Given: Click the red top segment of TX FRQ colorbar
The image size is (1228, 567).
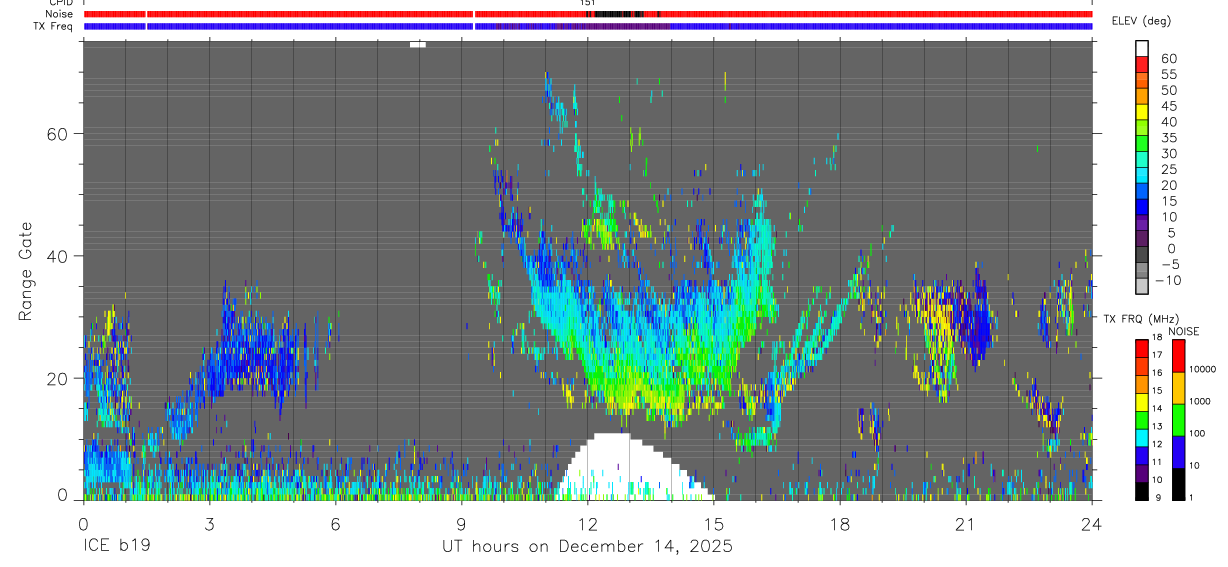Looking at the screenshot, I should 1143,348.
